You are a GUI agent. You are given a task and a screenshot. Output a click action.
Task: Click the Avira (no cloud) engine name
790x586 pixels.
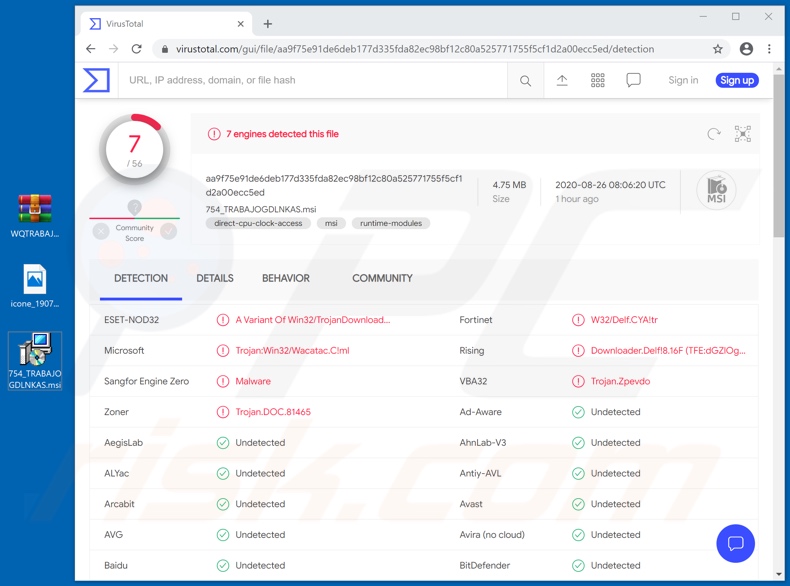(492, 535)
